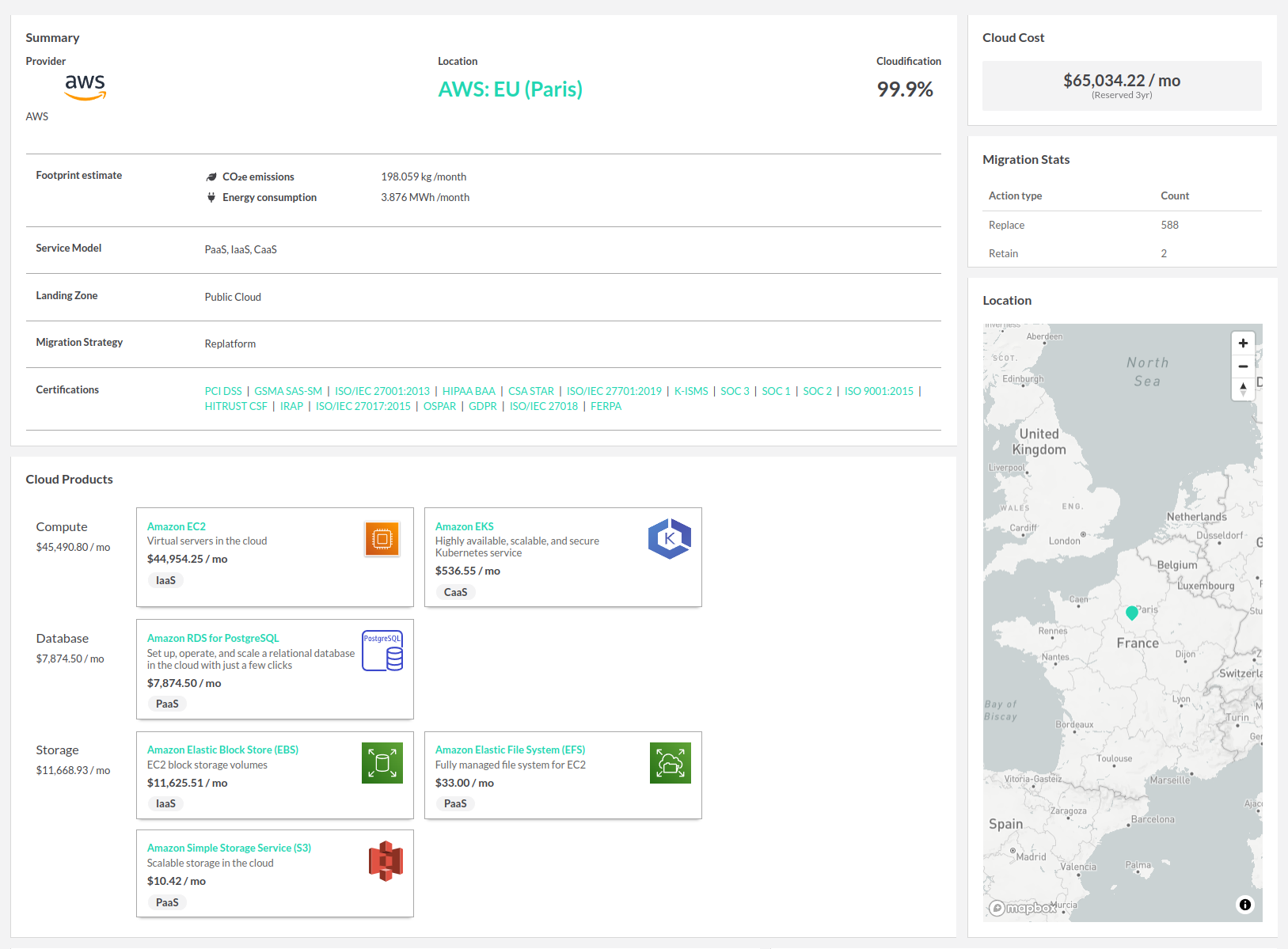Image resolution: width=1288 pixels, height=949 pixels.
Task: Click the IaaS tag on Amazon EC2 card
Action: (x=165, y=580)
